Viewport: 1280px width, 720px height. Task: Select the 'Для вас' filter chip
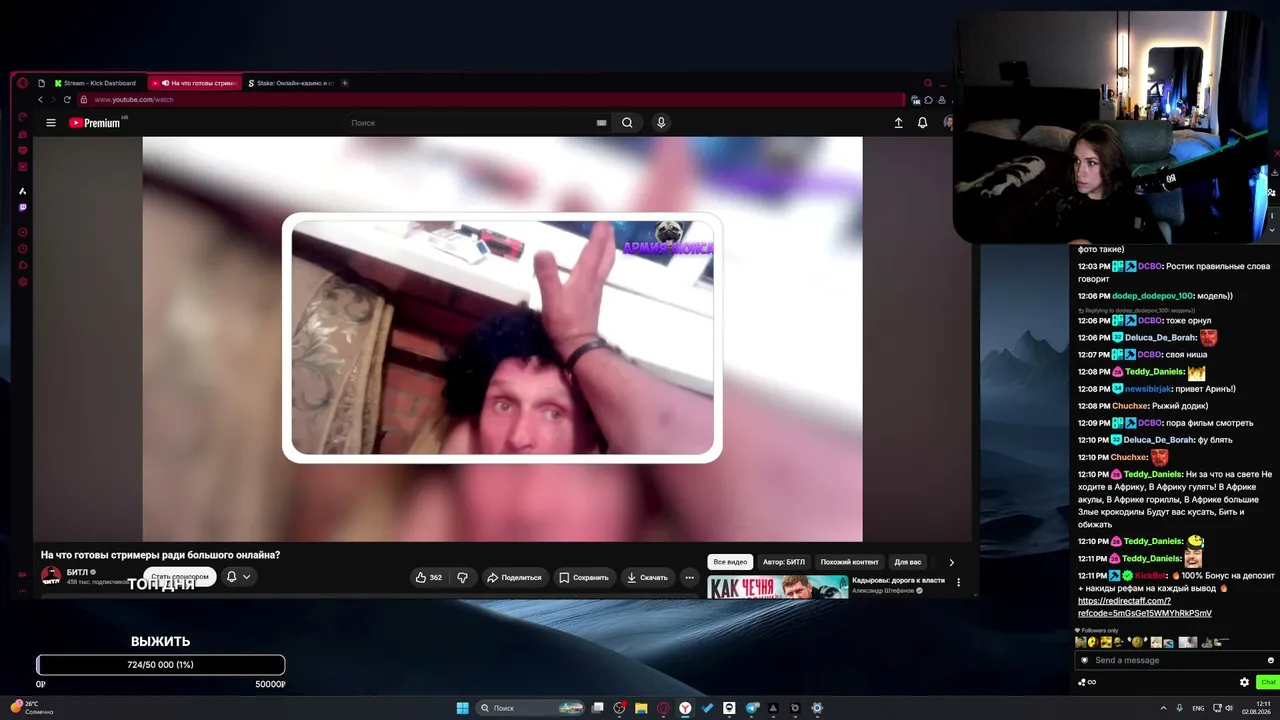(x=908, y=562)
